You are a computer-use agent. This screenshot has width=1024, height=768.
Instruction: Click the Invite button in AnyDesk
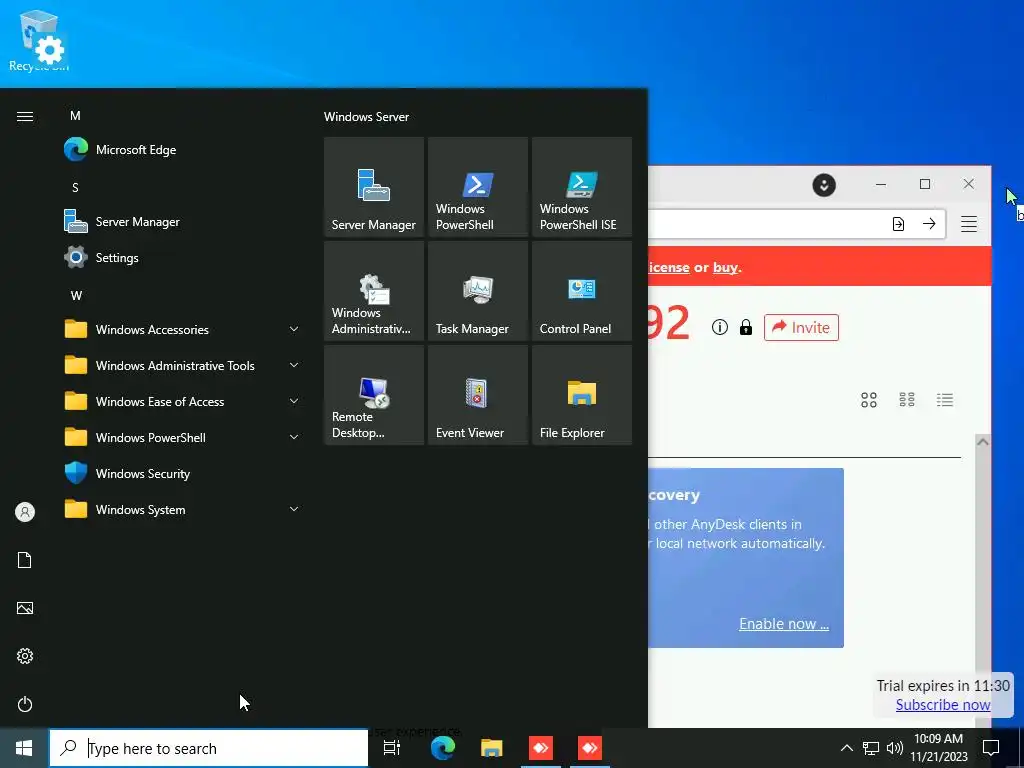pyautogui.click(x=801, y=327)
